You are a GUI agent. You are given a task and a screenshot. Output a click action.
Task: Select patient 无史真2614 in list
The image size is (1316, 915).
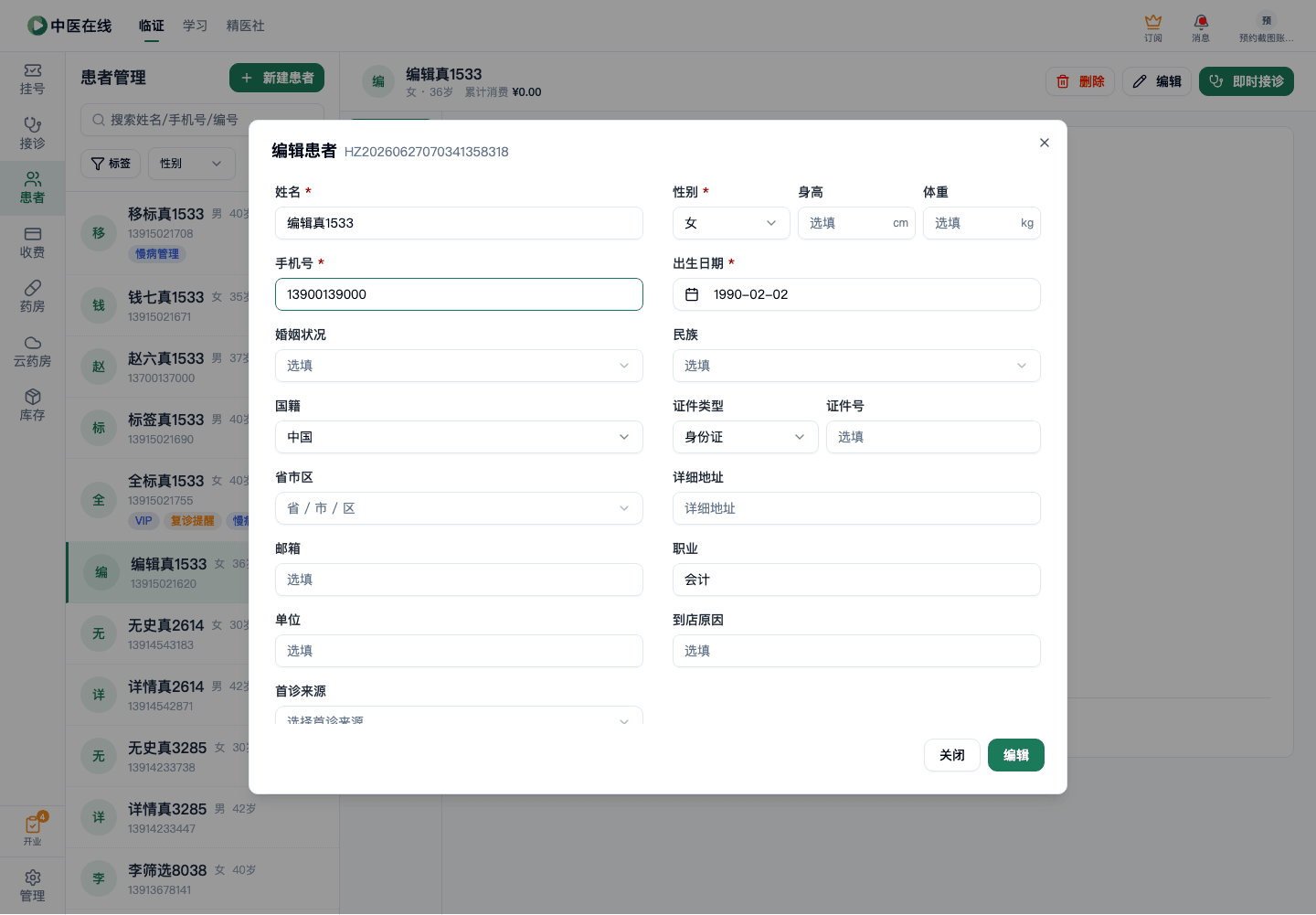coord(202,633)
